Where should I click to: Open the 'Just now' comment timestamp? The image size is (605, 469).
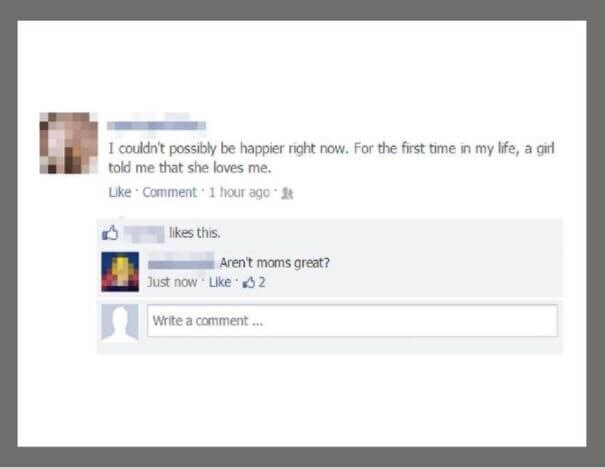pyautogui.click(x=172, y=282)
